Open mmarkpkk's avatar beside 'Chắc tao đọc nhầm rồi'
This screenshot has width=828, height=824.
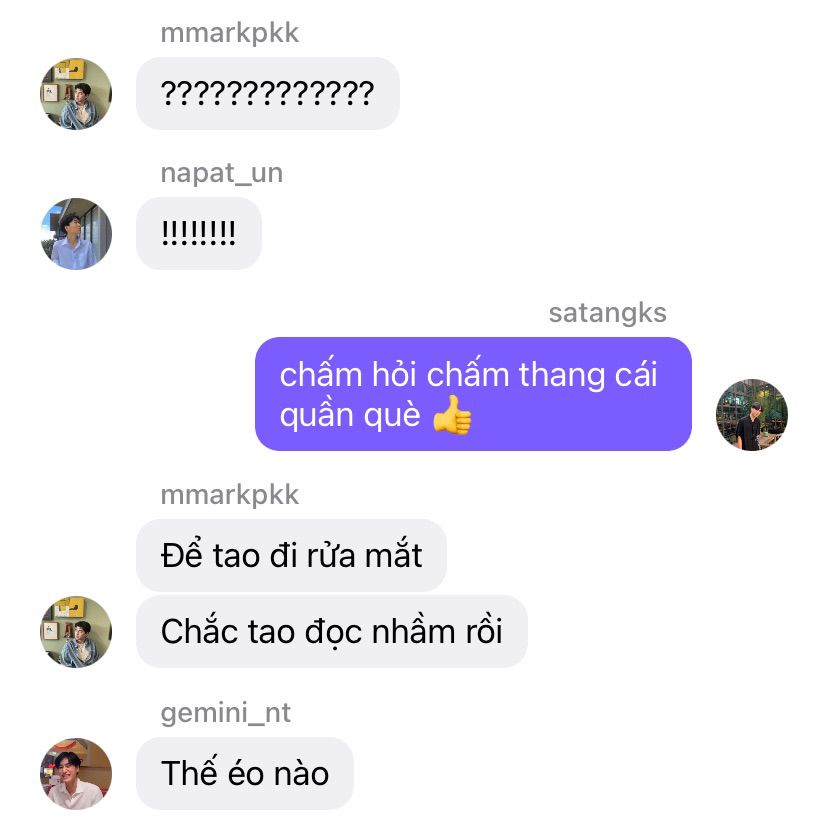coord(76,632)
